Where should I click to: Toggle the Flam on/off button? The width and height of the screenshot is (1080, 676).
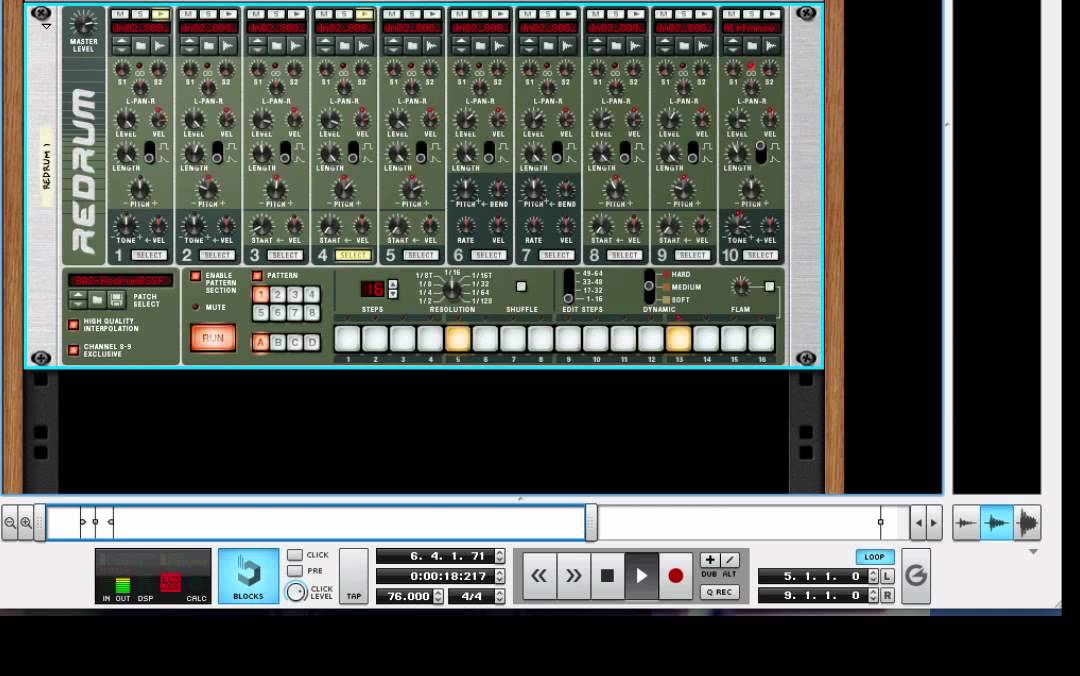coord(769,286)
